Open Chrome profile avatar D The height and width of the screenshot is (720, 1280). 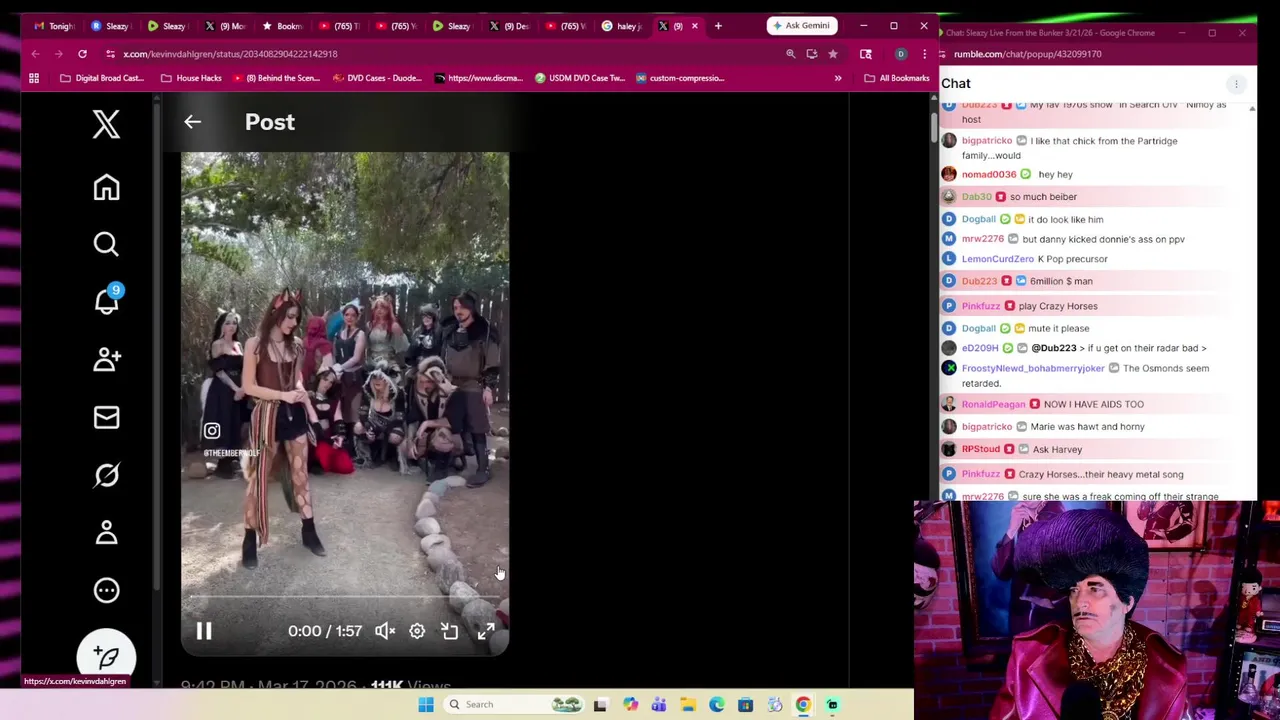pos(900,54)
